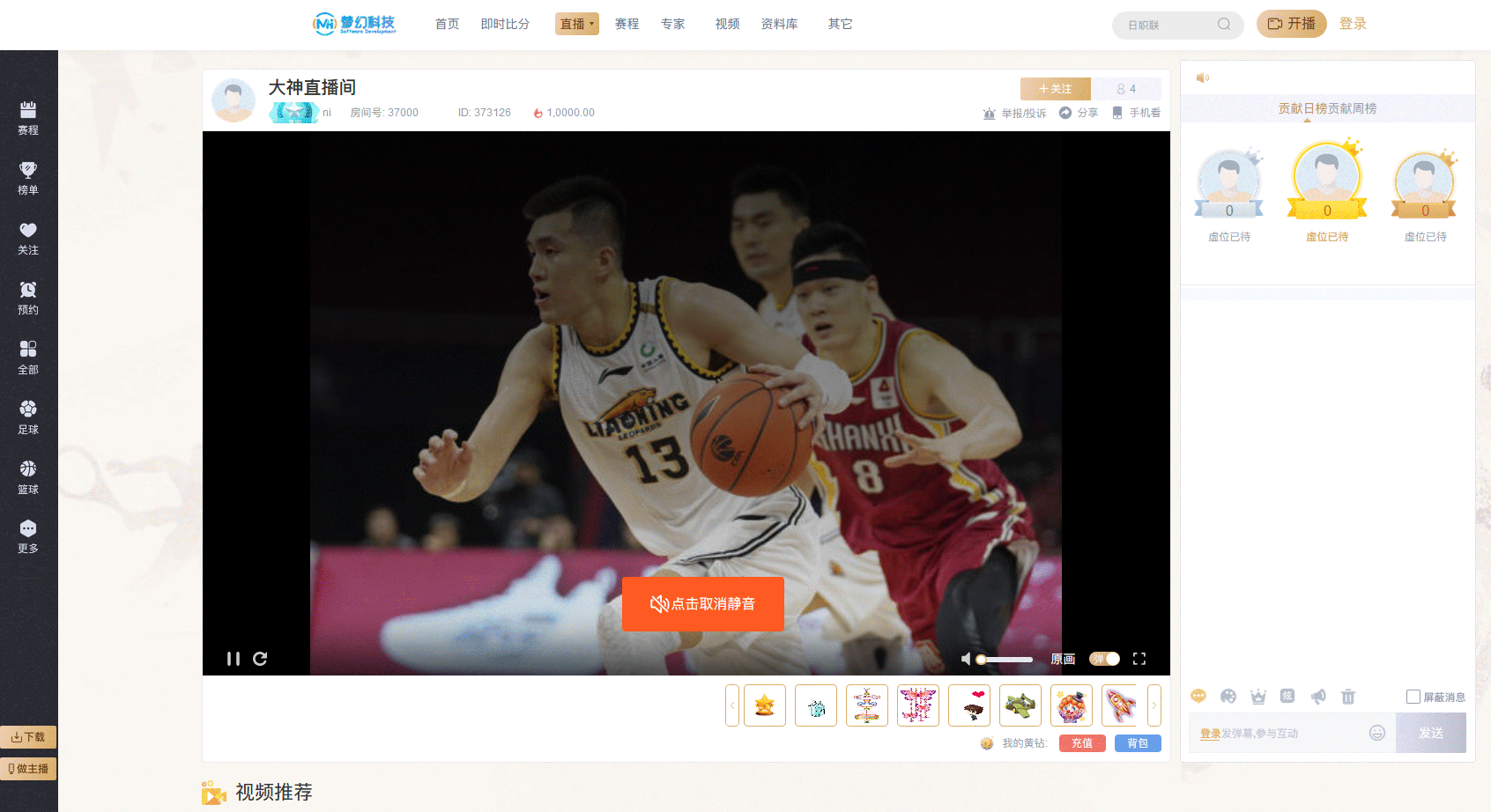Screen dimensions: 1491x812
Task: Click the 登录 link at top right
Action: [1354, 24]
